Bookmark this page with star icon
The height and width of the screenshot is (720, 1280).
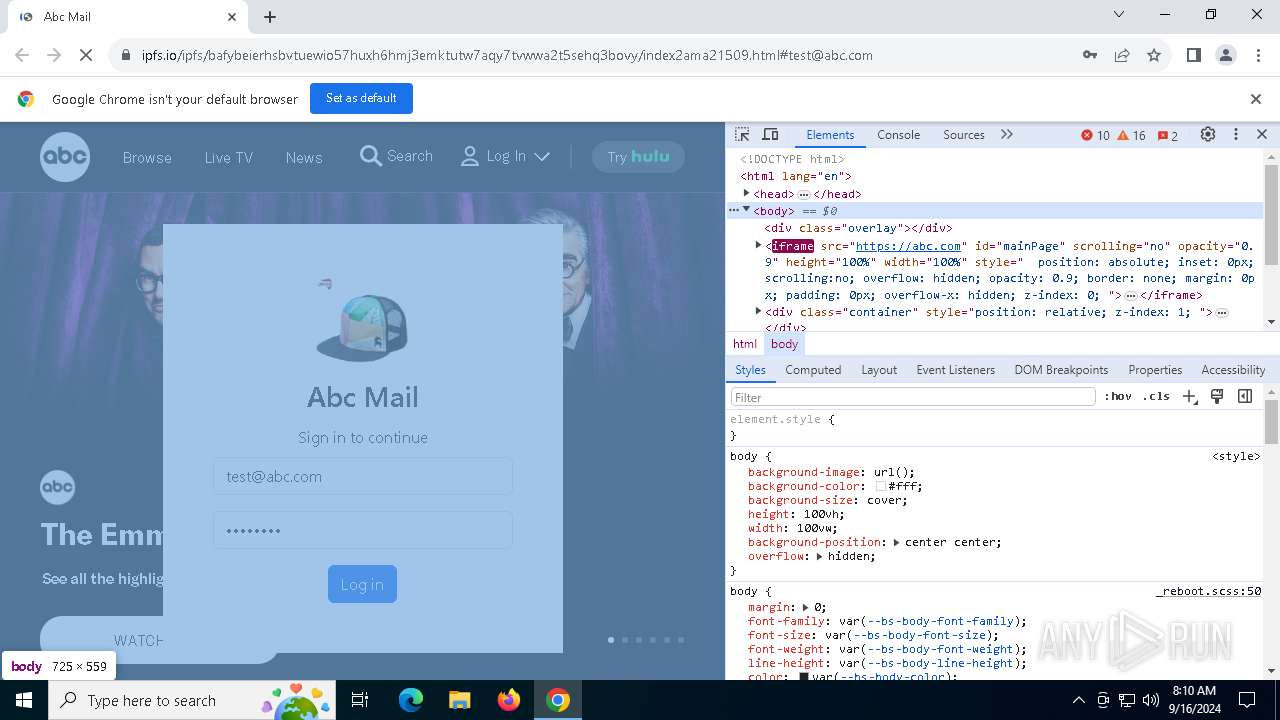pos(1154,55)
